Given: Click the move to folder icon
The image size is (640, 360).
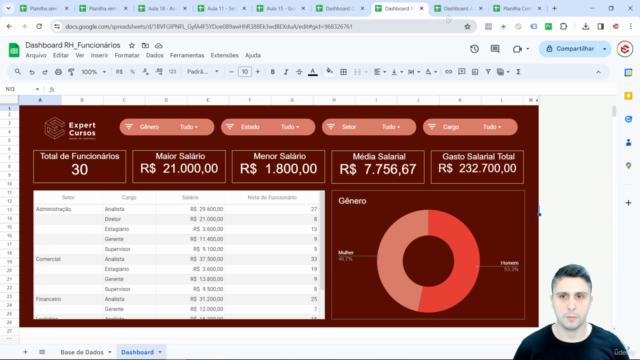Looking at the screenshot, I should pyautogui.click(x=145, y=45).
